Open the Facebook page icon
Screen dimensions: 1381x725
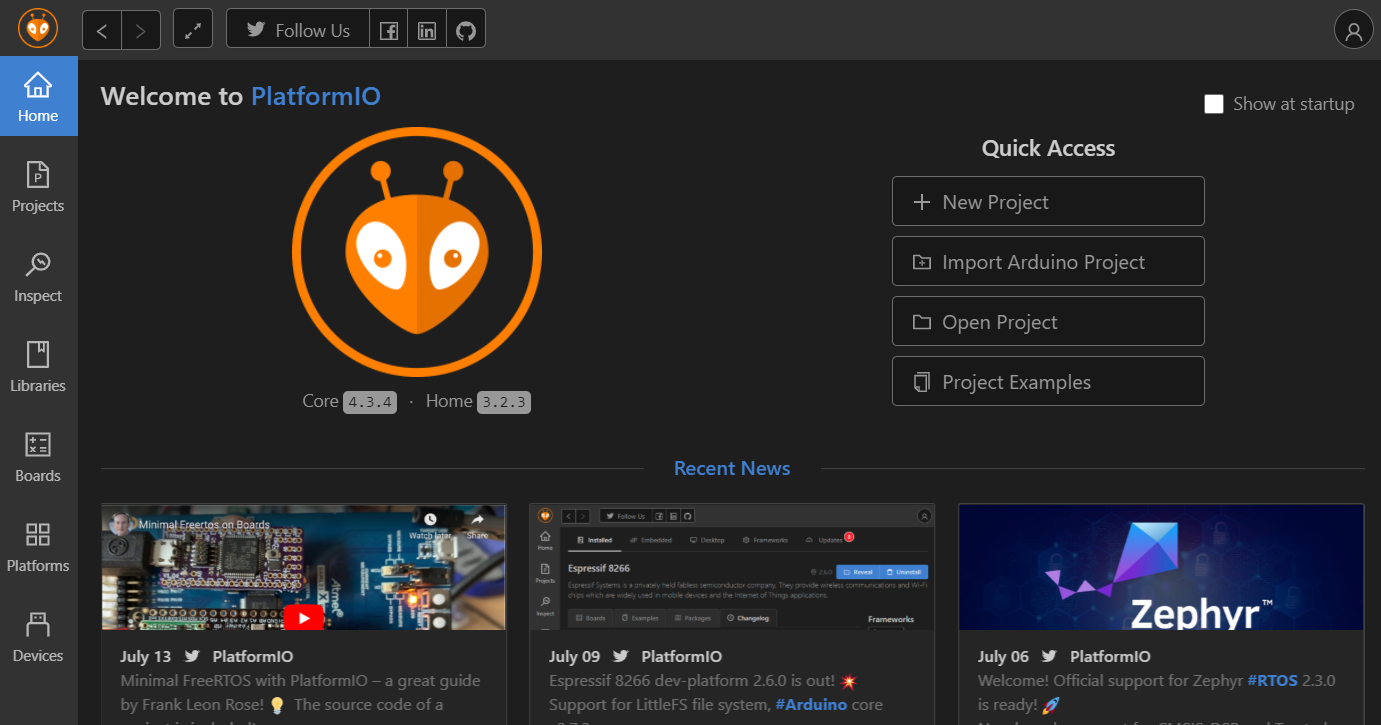pos(389,30)
